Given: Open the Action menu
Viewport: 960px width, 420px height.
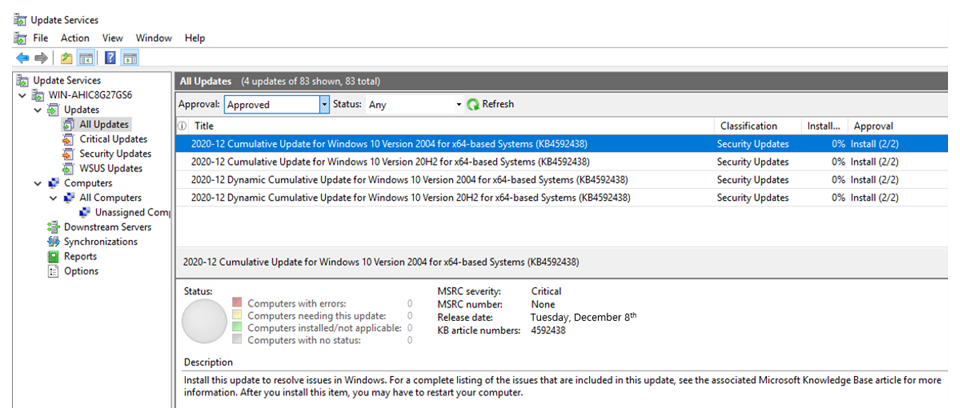Looking at the screenshot, I should [x=75, y=38].
